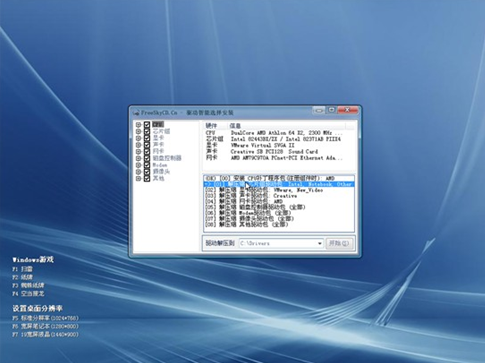
Task: Expand the 磁盘控制器 tree node
Action: 139,158
